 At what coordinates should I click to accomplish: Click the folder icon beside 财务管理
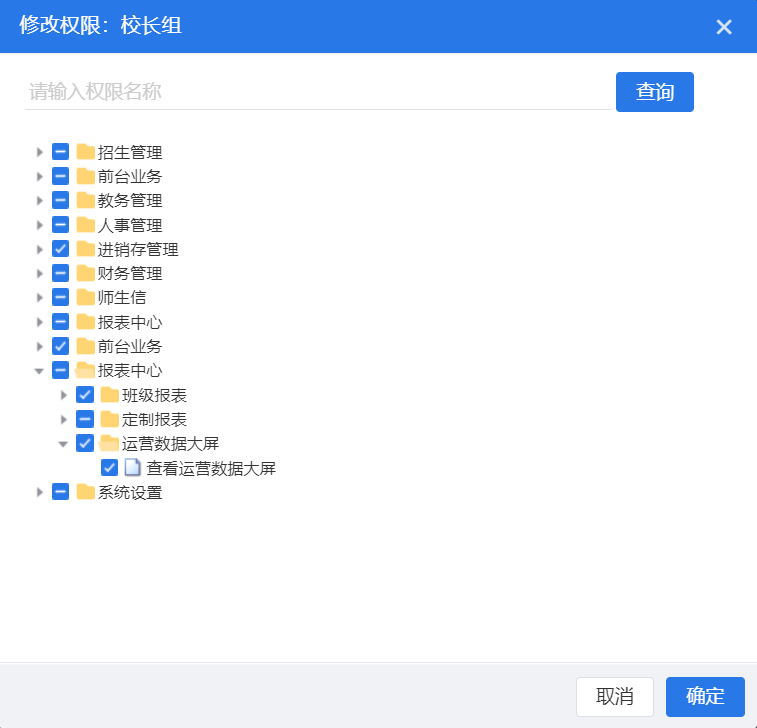pos(85,273)
